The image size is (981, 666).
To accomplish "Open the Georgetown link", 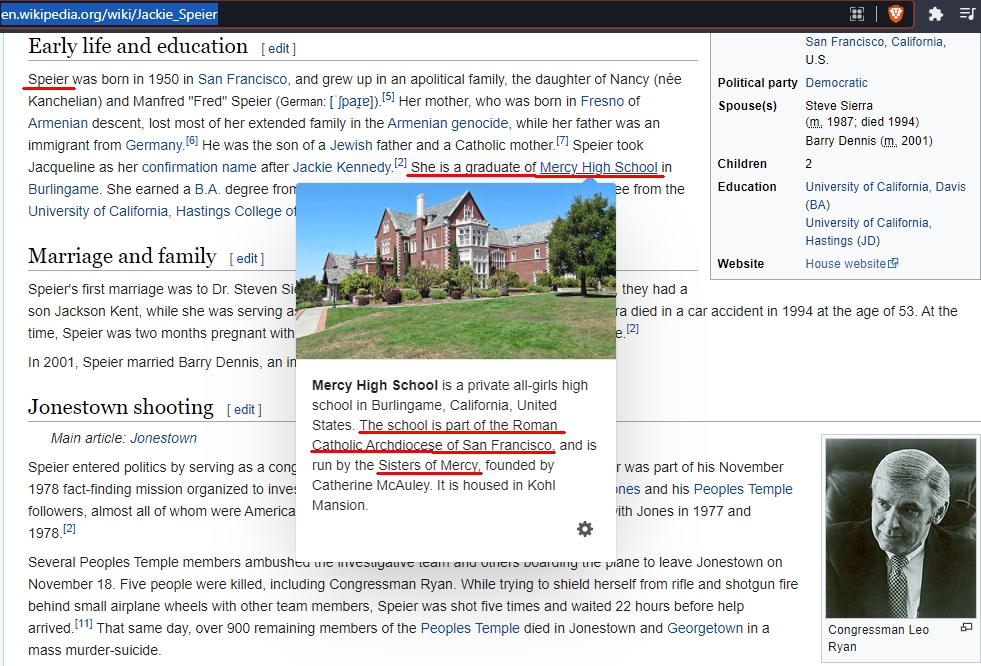I will [x=705, y=628].
